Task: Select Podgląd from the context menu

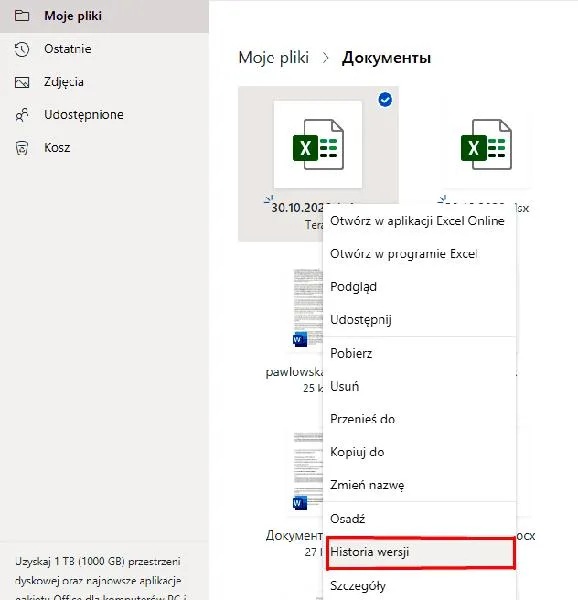Action: [419, 287]
